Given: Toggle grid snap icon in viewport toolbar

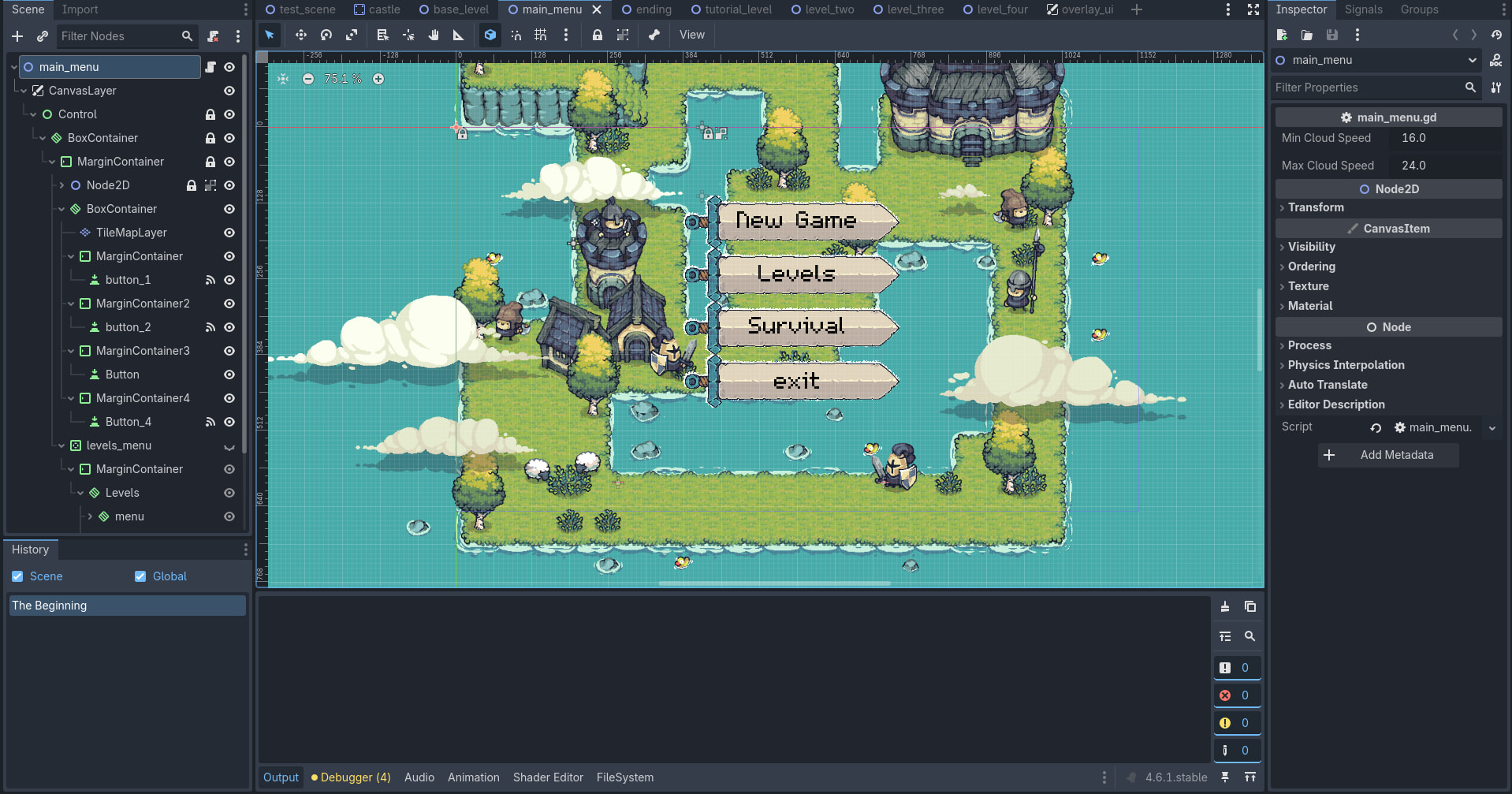Looking at the screenshot, I should pyautogui.click(x=541, y=35).
